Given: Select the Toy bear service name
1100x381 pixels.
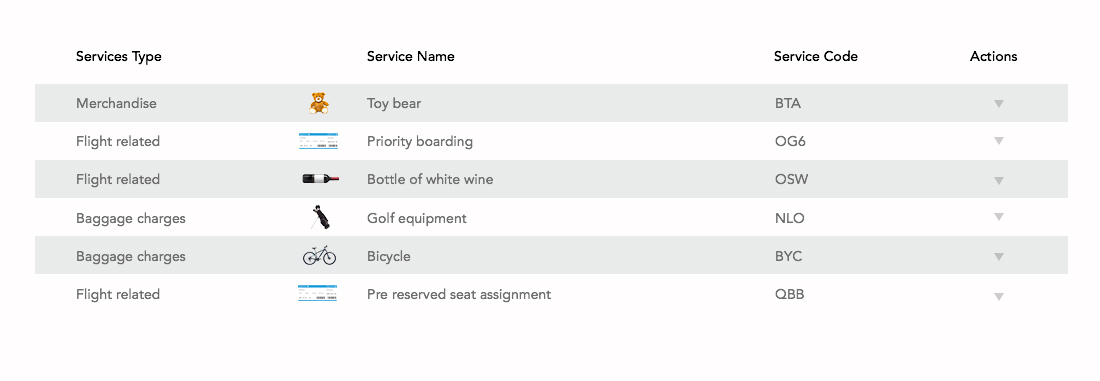Looking at the screenshot, I should [x=394, y=103].
